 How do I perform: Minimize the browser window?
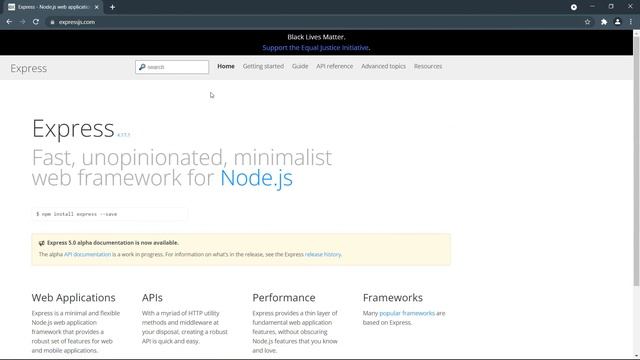click(592, 7)
